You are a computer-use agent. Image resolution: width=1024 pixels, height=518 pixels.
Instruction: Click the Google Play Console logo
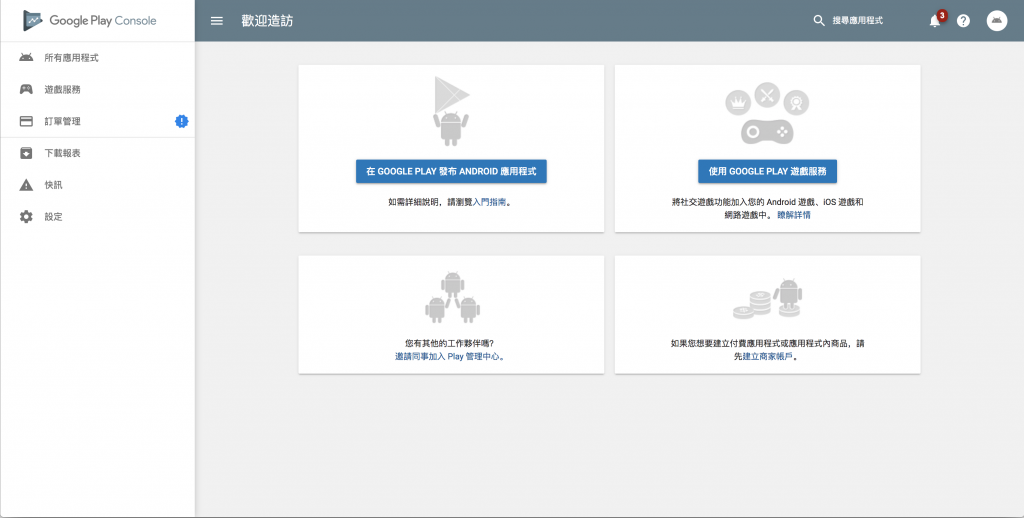point(90,20)
